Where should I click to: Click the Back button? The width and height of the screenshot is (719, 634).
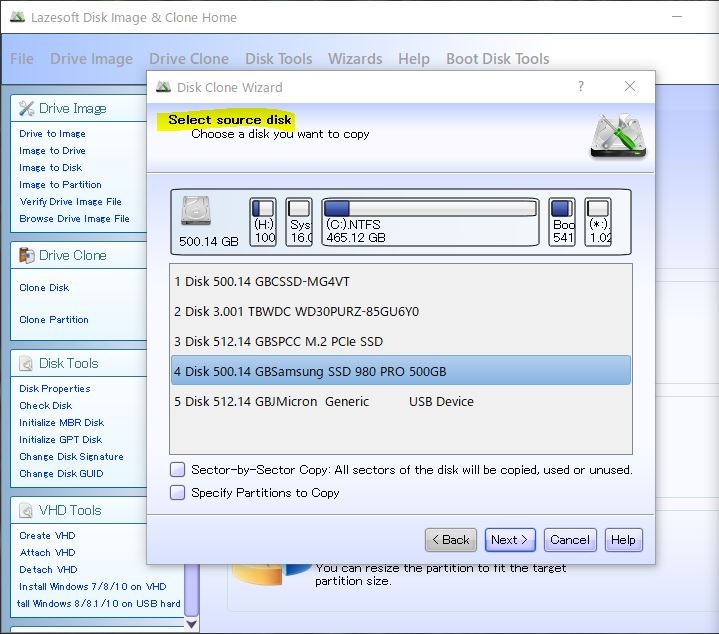click(451, 540)
